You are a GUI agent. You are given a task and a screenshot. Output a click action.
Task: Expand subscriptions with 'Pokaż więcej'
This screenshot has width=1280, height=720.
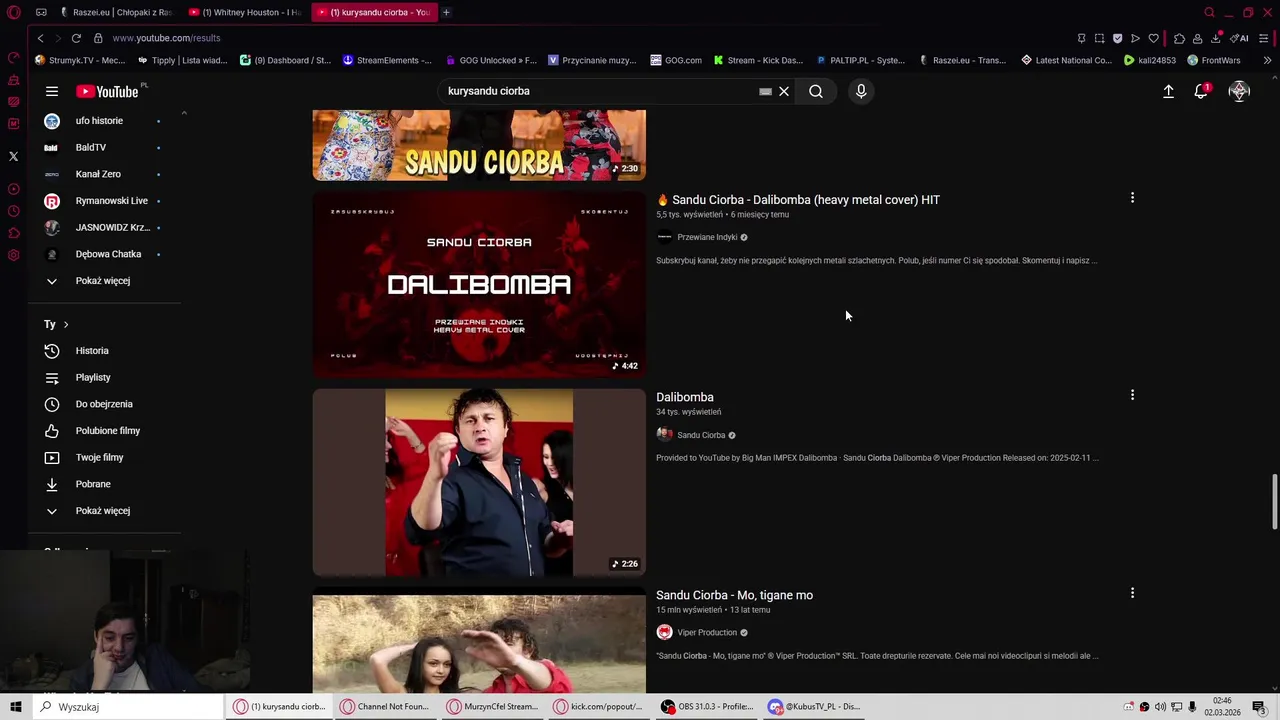(102, 281)
